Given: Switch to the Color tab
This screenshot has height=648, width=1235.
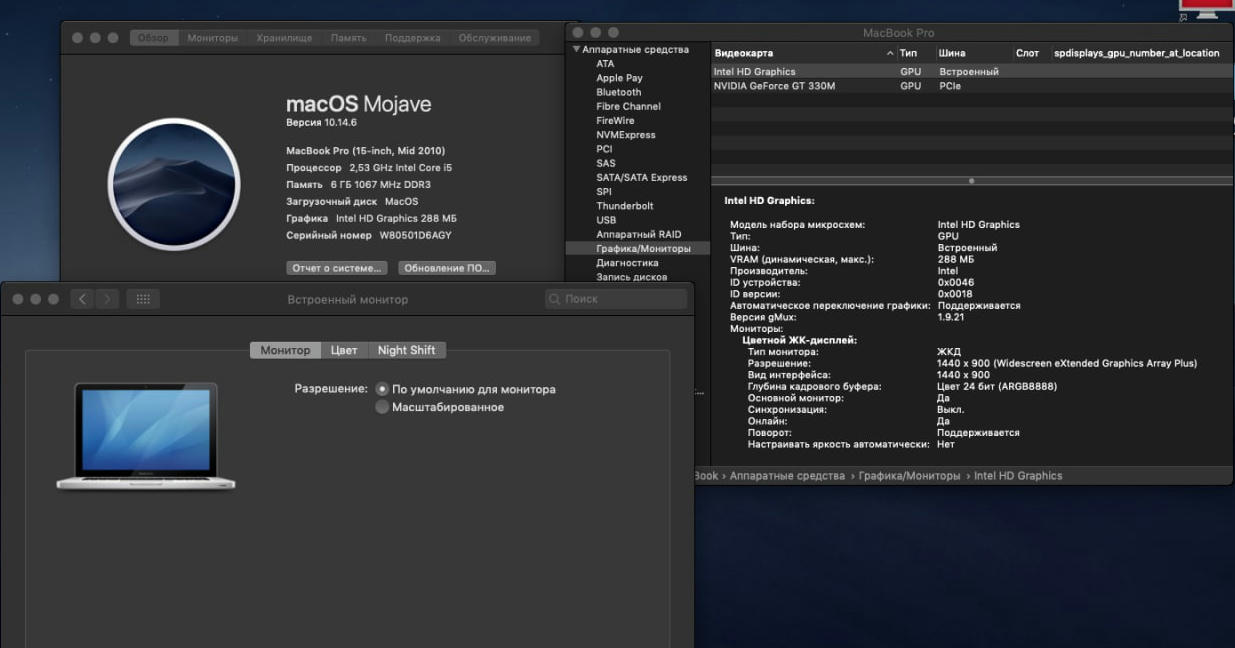Looking at the screenshot, I should pos(344,350).
